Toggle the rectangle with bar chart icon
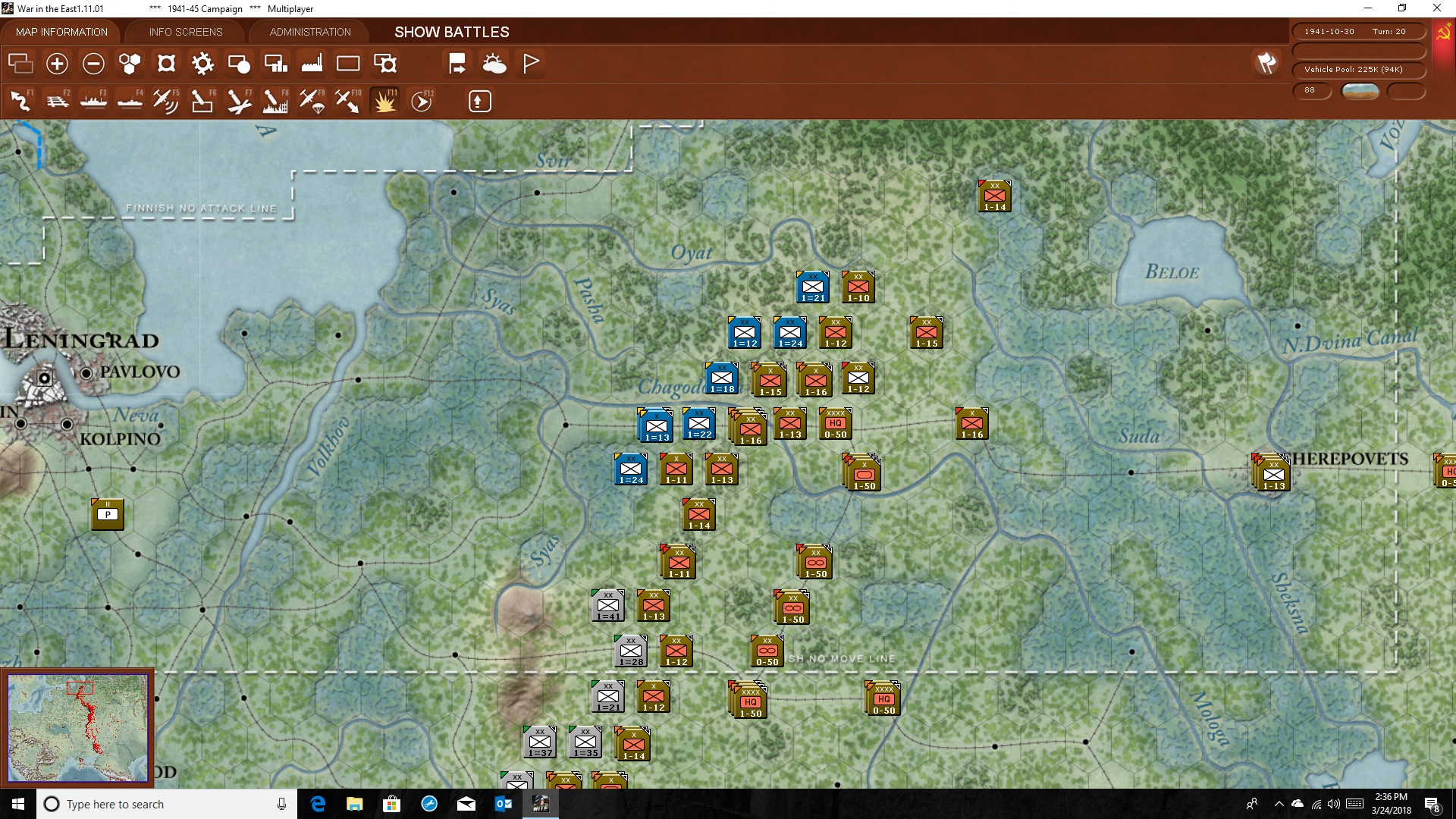This screenshot has height=819, width=1456. 275,64
